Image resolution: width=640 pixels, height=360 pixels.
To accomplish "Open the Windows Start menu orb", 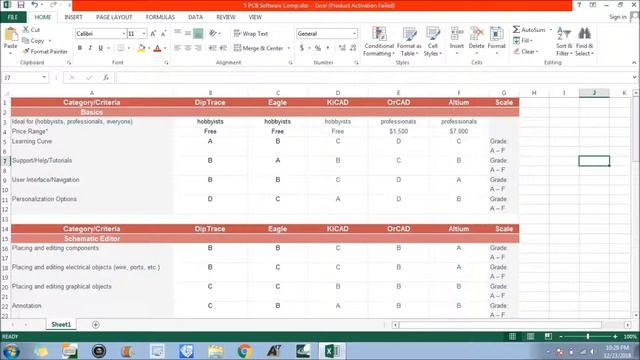I will [11, 351].
